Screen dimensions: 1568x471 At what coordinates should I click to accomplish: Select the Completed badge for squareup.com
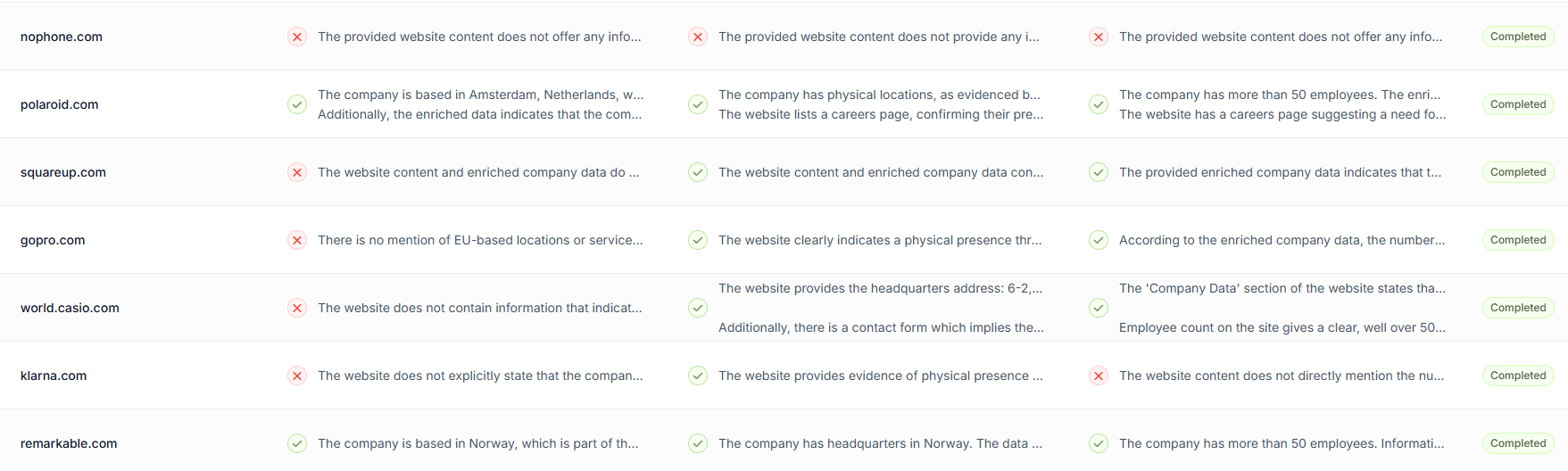(1517, 172)
